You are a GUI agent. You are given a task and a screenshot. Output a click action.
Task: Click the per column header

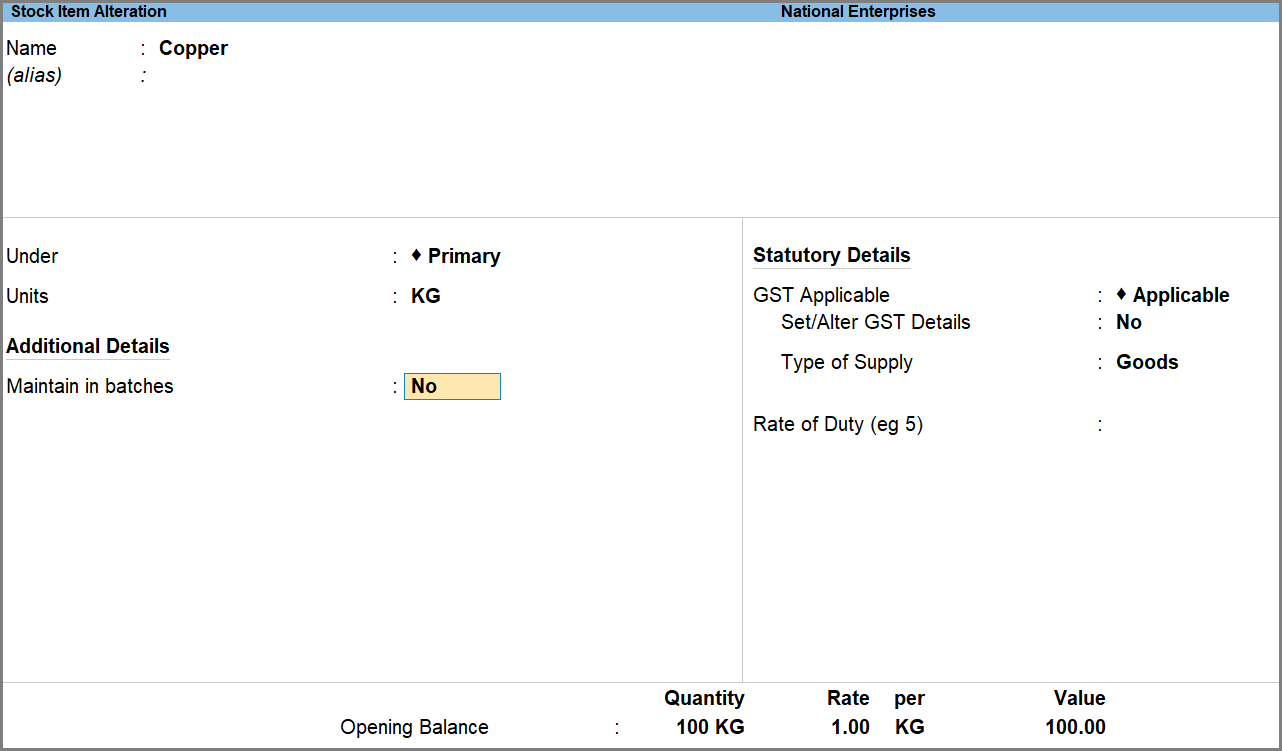[910, 698]
